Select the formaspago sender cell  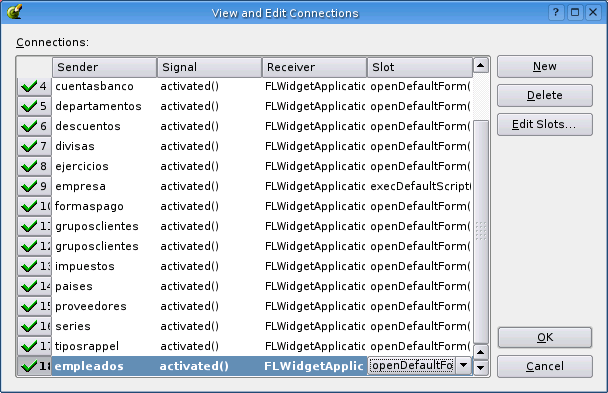tap(105, 206)
